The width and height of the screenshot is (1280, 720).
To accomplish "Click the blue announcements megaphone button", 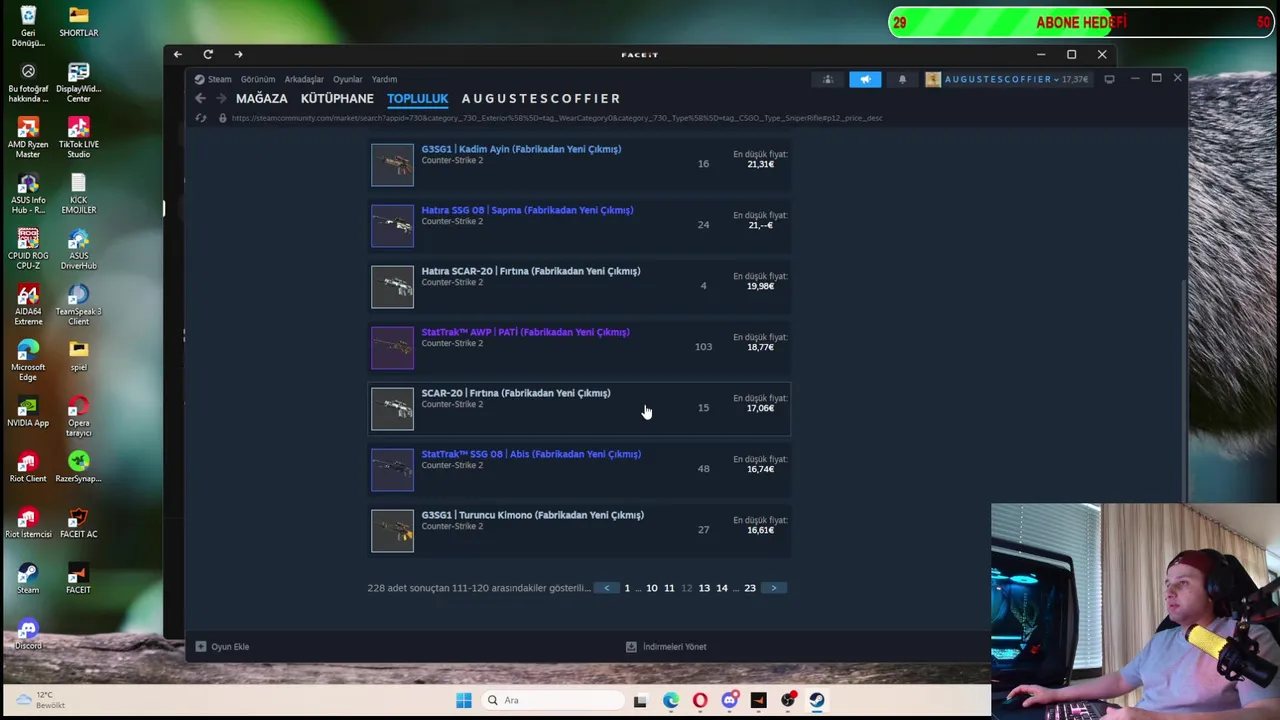I will 865,79.
